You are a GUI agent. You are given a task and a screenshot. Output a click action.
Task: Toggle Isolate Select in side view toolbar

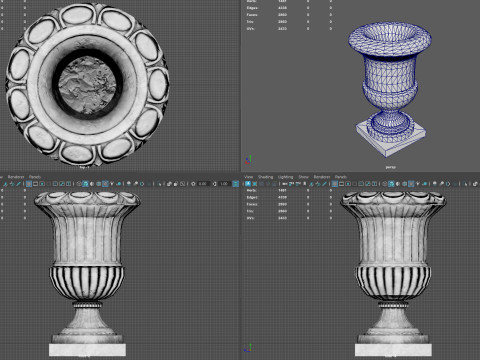(465, 184)
